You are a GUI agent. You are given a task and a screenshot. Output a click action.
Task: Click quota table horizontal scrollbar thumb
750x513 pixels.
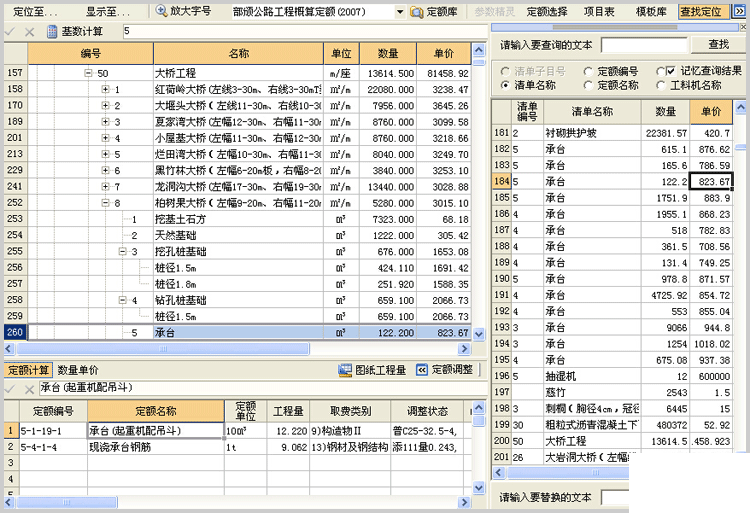[66, 502]
